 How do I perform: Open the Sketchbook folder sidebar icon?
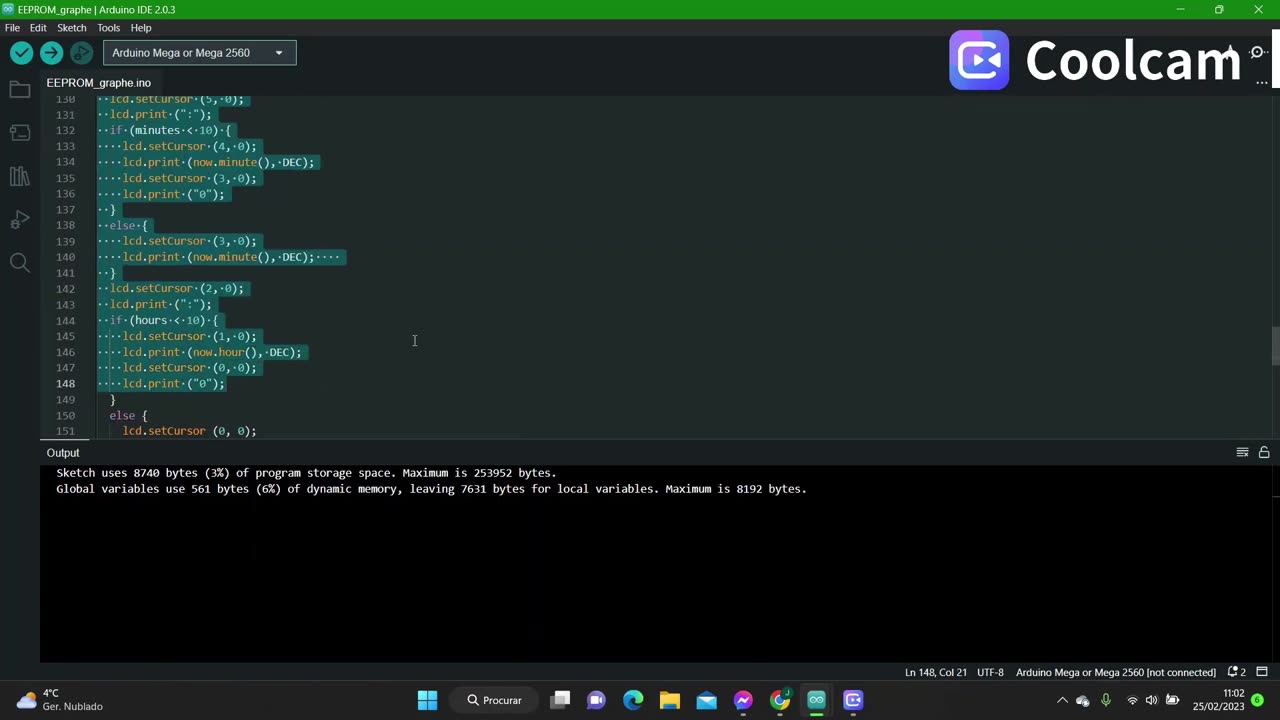pyautogui.click(x=19, y=90)
